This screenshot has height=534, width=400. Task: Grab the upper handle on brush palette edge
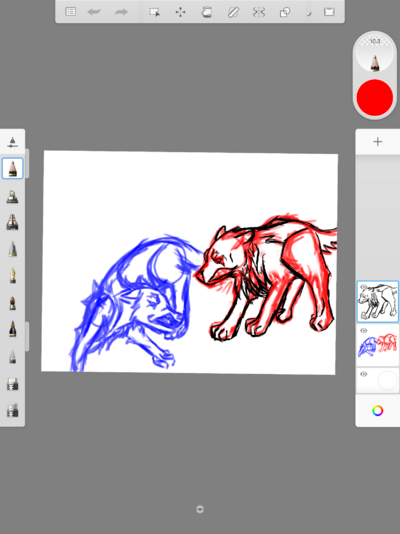point(27,163)
